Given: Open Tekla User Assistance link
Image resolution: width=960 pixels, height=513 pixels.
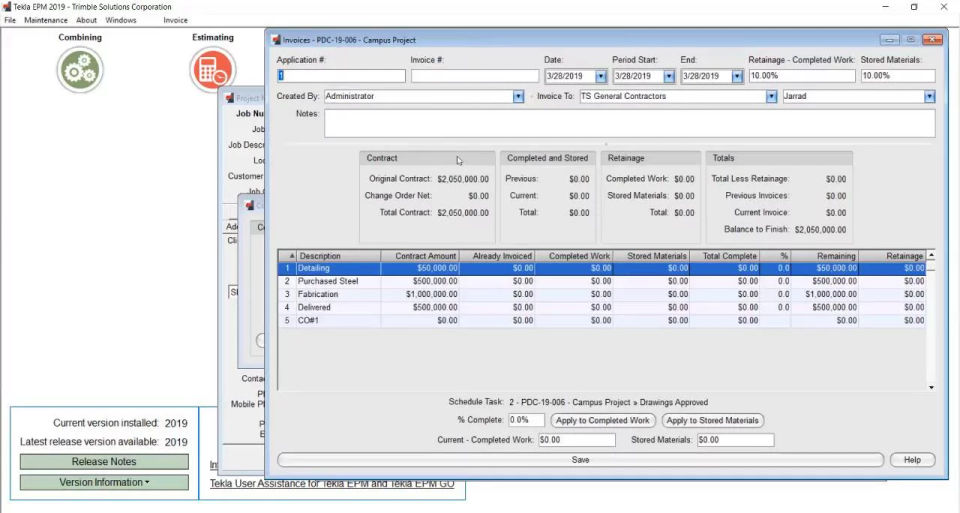Looking at the screenshot, I should coord(332,484).
